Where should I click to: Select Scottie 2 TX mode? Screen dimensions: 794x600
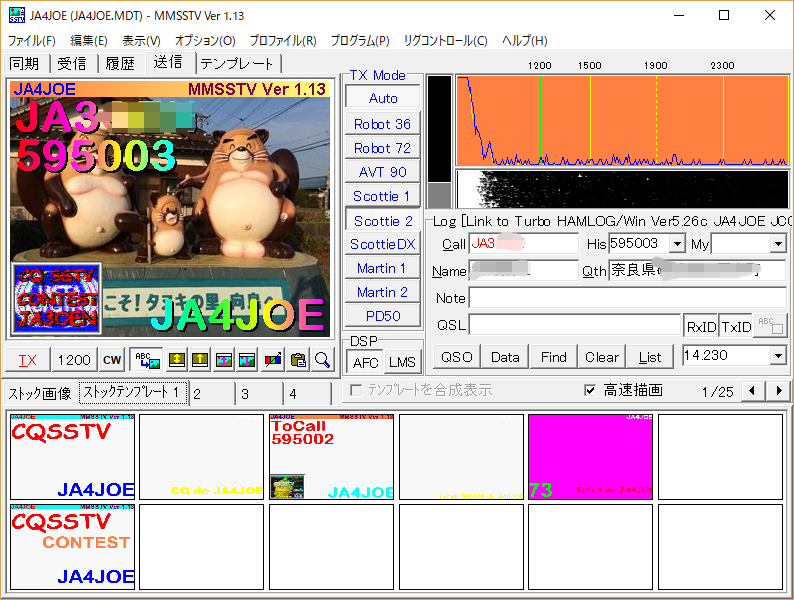pyautogui.click(x=383, y=221)
